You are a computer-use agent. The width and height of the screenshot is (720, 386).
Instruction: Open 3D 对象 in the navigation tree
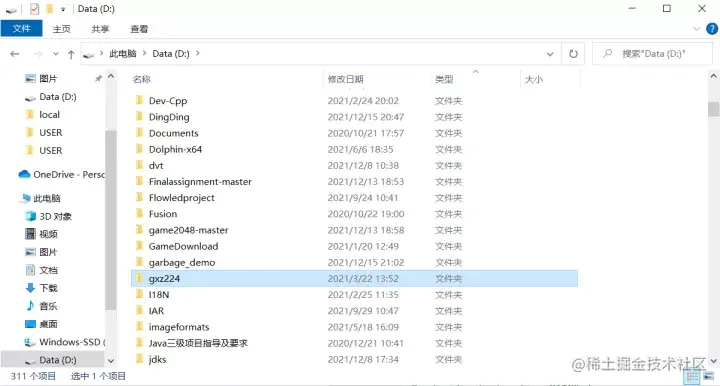tap(55, 216)
